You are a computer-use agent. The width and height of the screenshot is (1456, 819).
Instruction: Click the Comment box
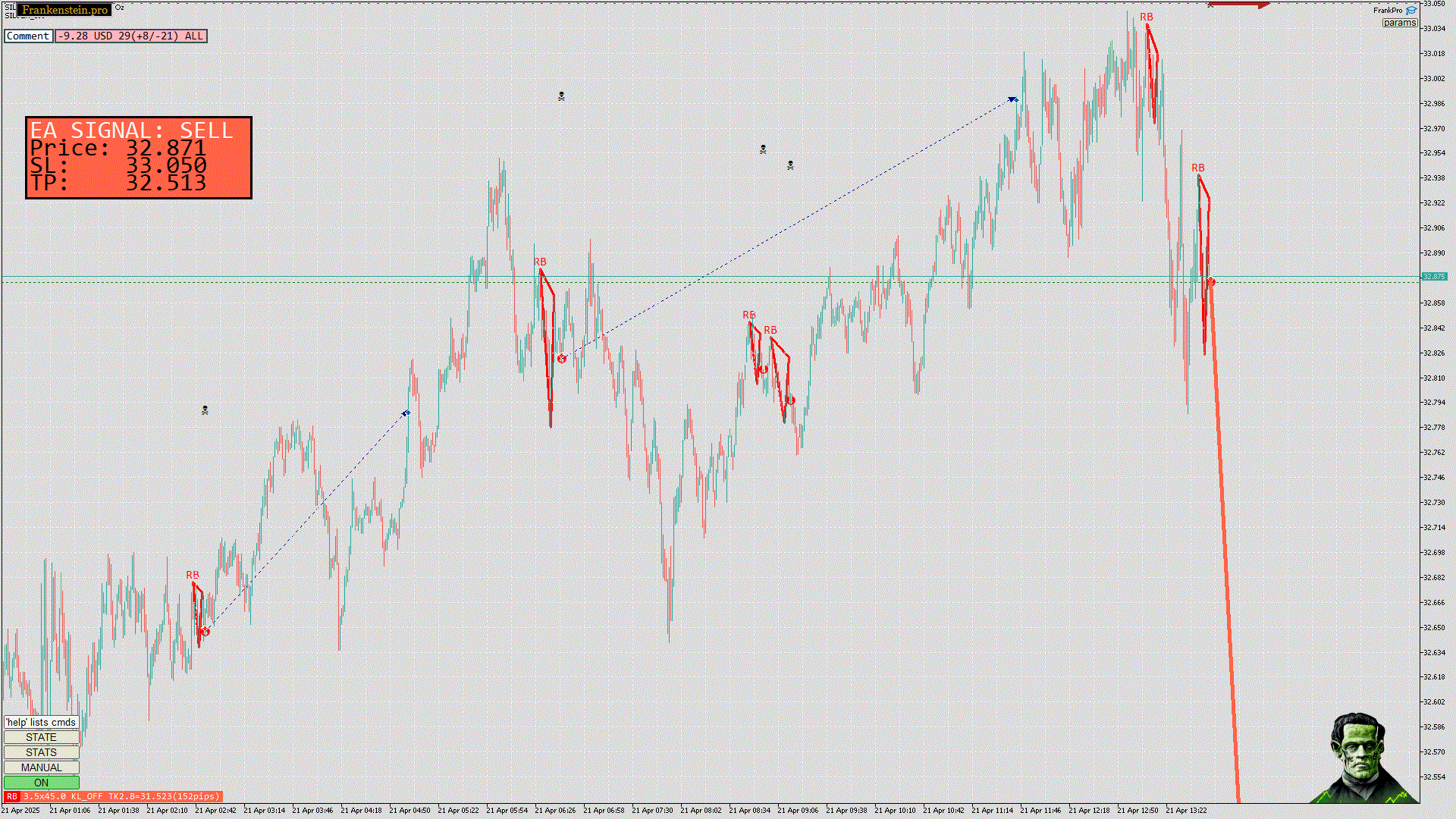(x=28, y=36)
